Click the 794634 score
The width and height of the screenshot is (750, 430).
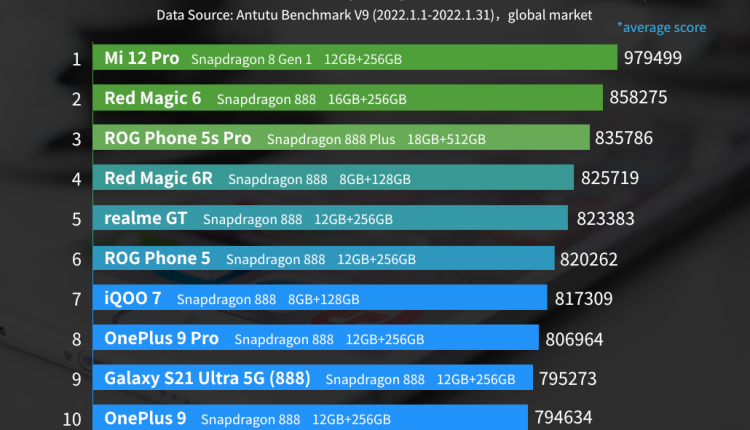coord(564,417)
